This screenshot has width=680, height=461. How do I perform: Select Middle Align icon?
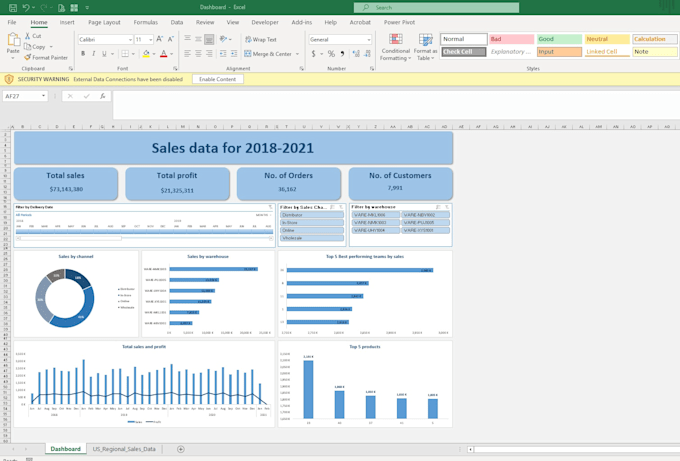198,39
